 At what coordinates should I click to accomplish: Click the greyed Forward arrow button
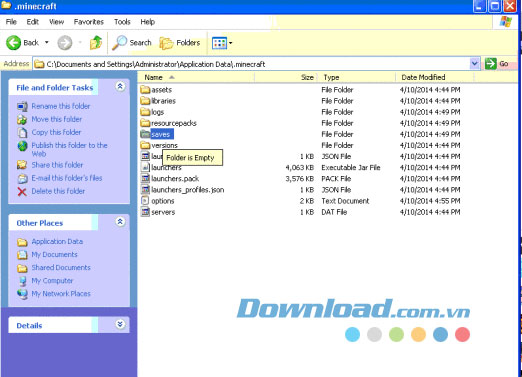pos(65,43)
